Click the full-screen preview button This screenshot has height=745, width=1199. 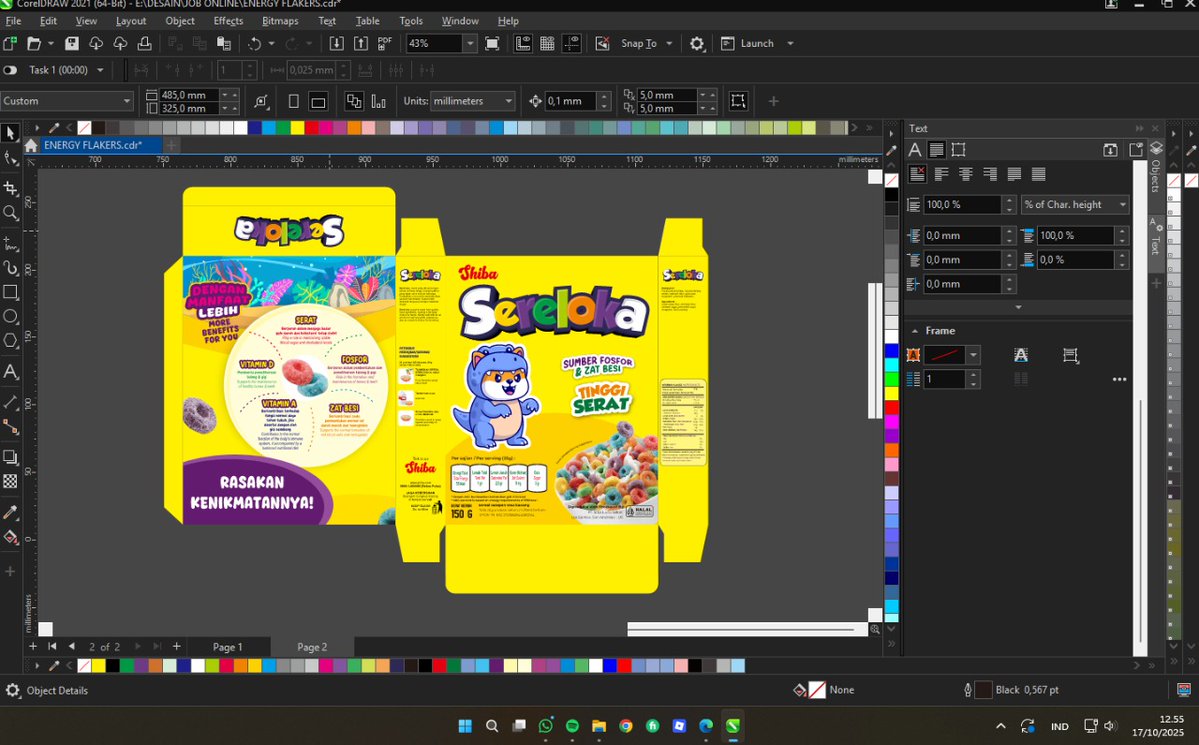491,43
